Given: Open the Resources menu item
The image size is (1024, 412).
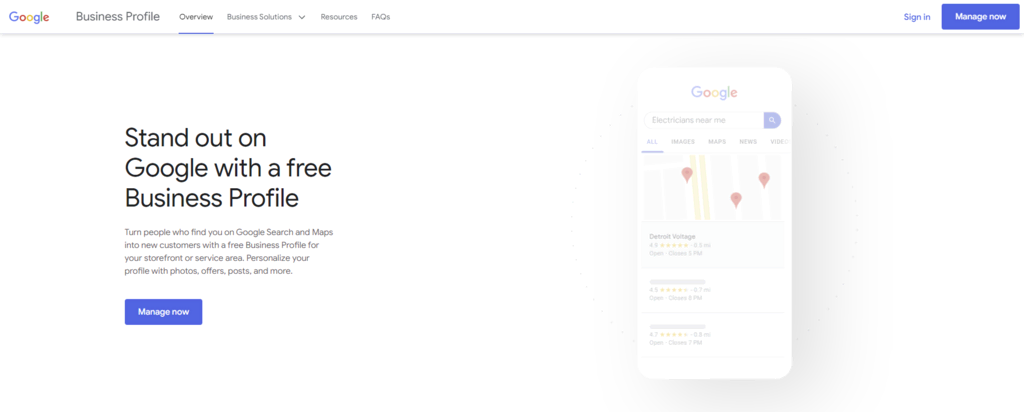Looking at the screenshot, I should [339, 17].
